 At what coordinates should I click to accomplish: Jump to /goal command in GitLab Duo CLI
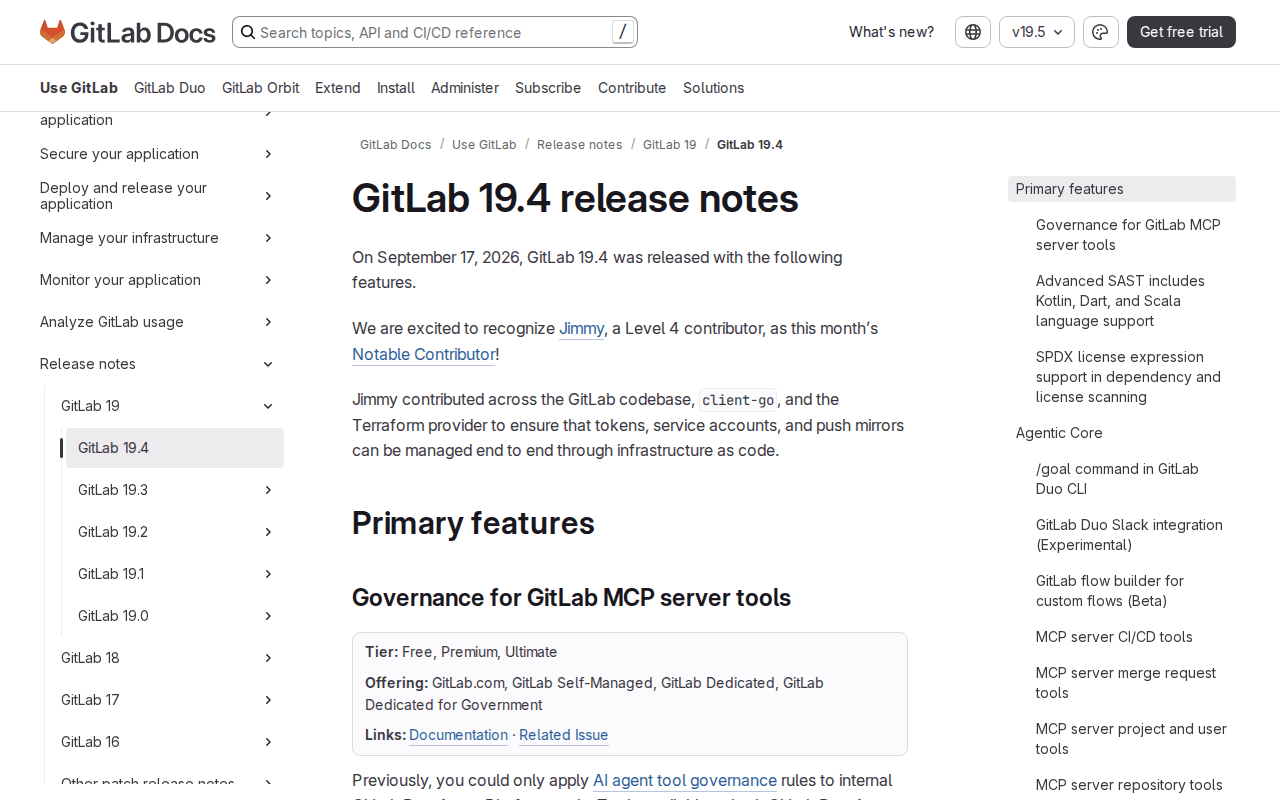[x=1117, y=479]
